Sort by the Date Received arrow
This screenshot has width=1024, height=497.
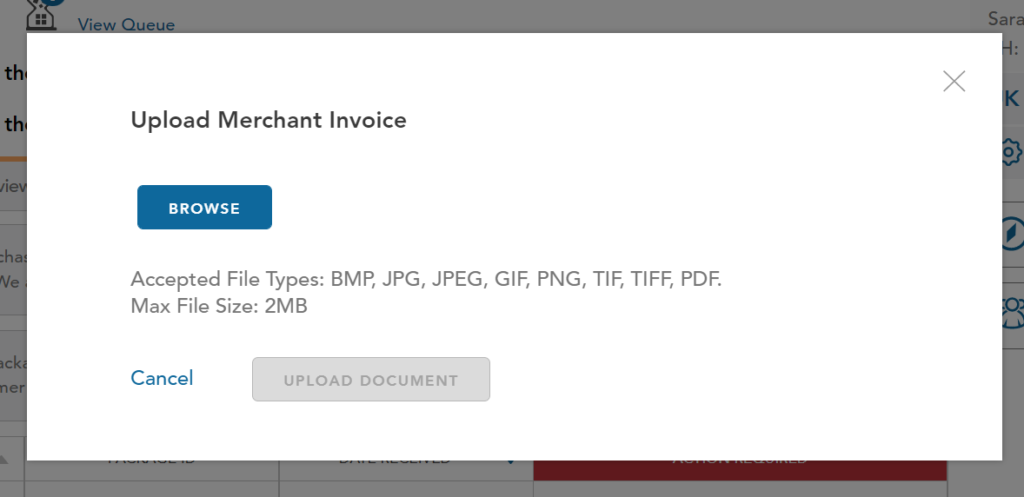tap(511, 462)
